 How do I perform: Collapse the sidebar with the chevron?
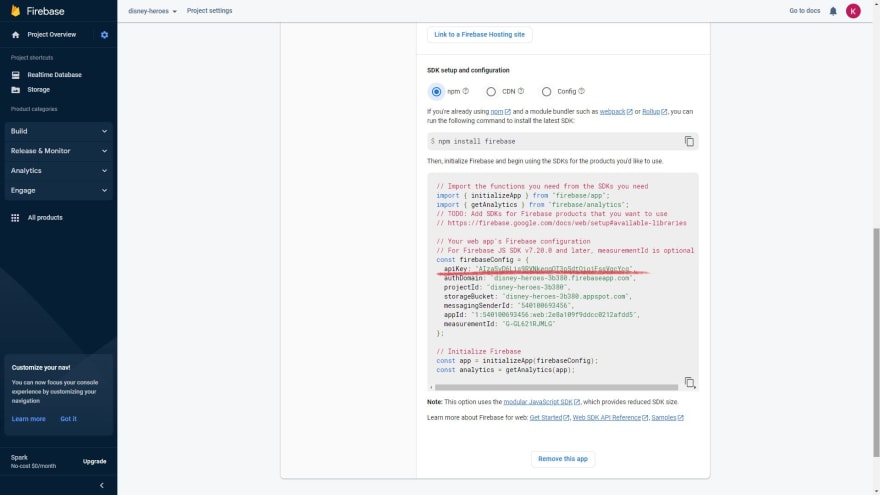[x=102, y=485]
